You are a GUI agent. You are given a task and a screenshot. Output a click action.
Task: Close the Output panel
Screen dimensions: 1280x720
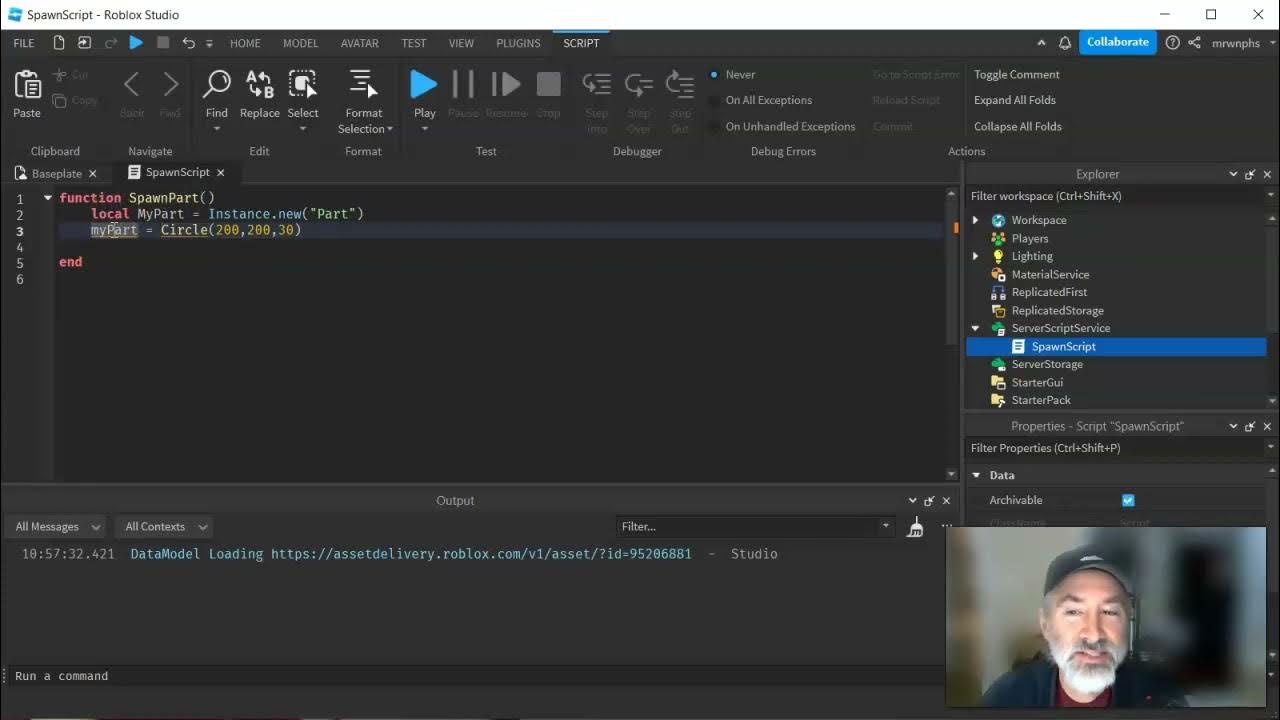[x=946, y=501]
